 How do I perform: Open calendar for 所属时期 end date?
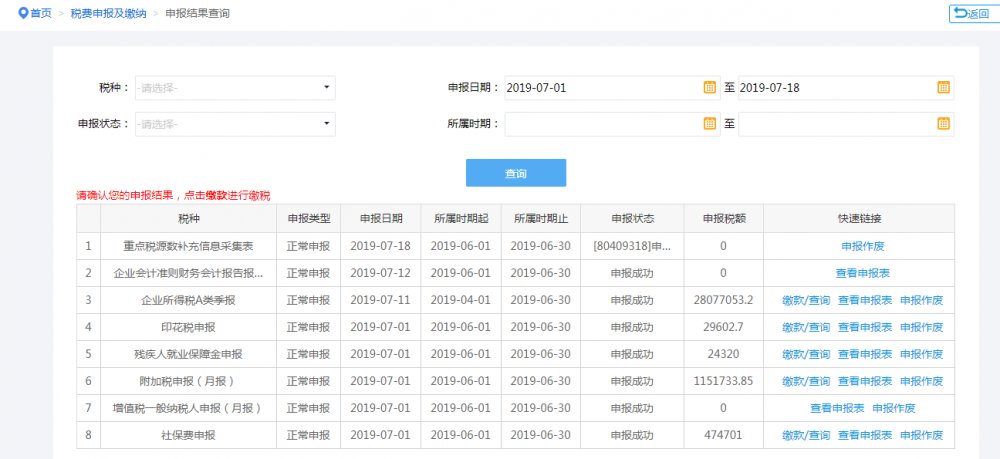click(x=943, y=124)
